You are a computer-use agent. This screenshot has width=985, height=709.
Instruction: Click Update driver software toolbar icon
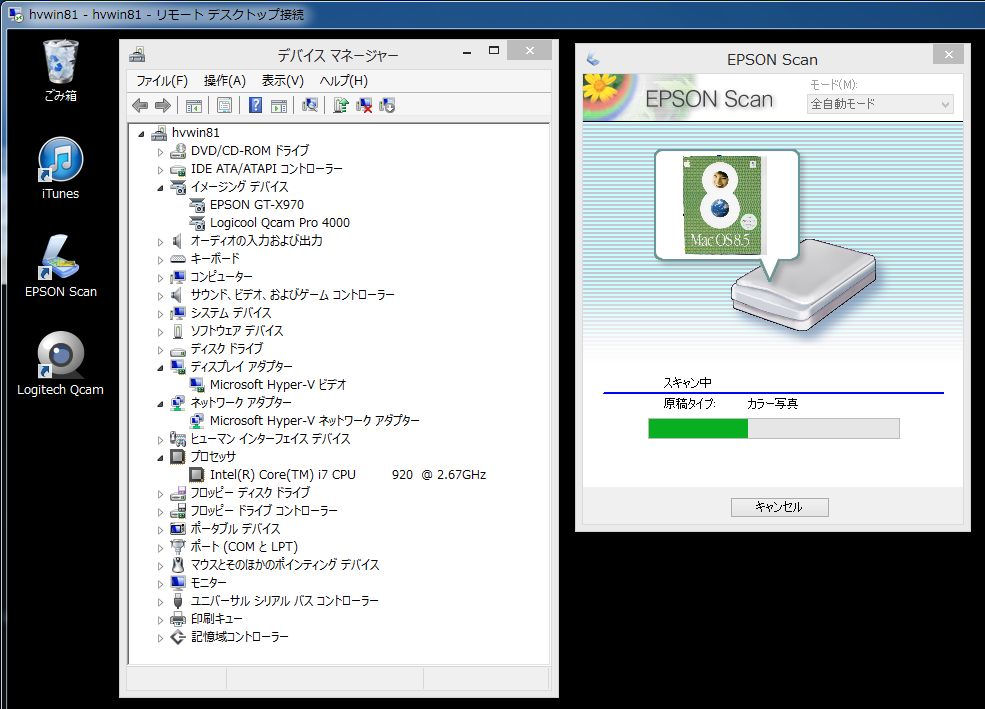tap(340, 105)
